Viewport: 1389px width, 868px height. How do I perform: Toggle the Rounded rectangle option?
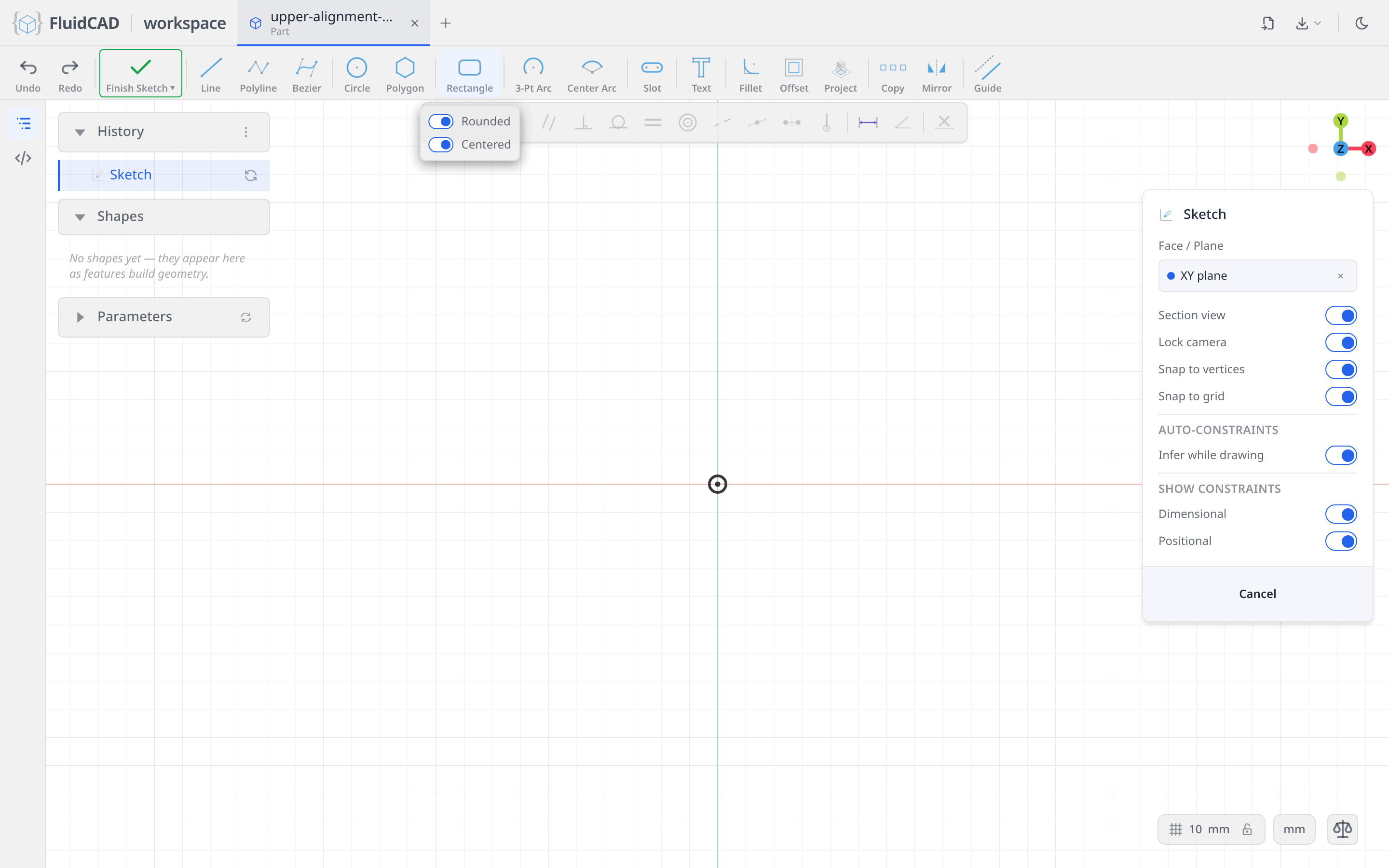(441, 121)
